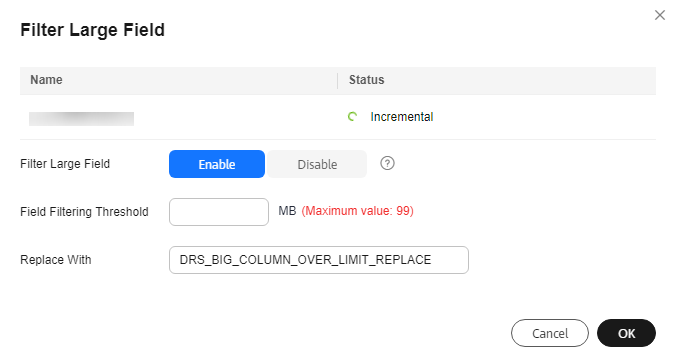Select Disable for Filter Large Field
677x361 pixels.
(x=317, y=164)
